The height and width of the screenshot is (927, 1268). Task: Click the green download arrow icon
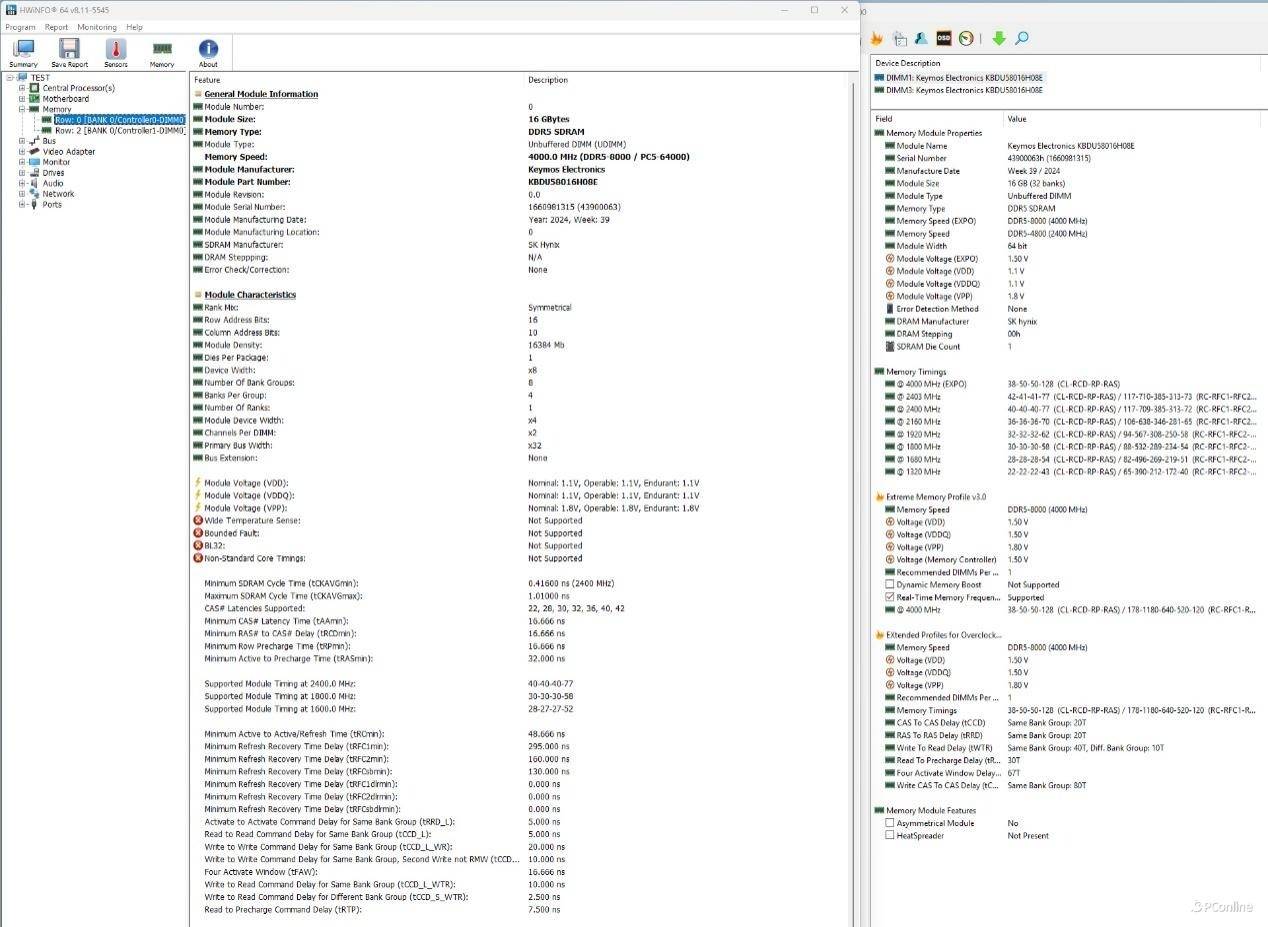(x=998, y=38)
